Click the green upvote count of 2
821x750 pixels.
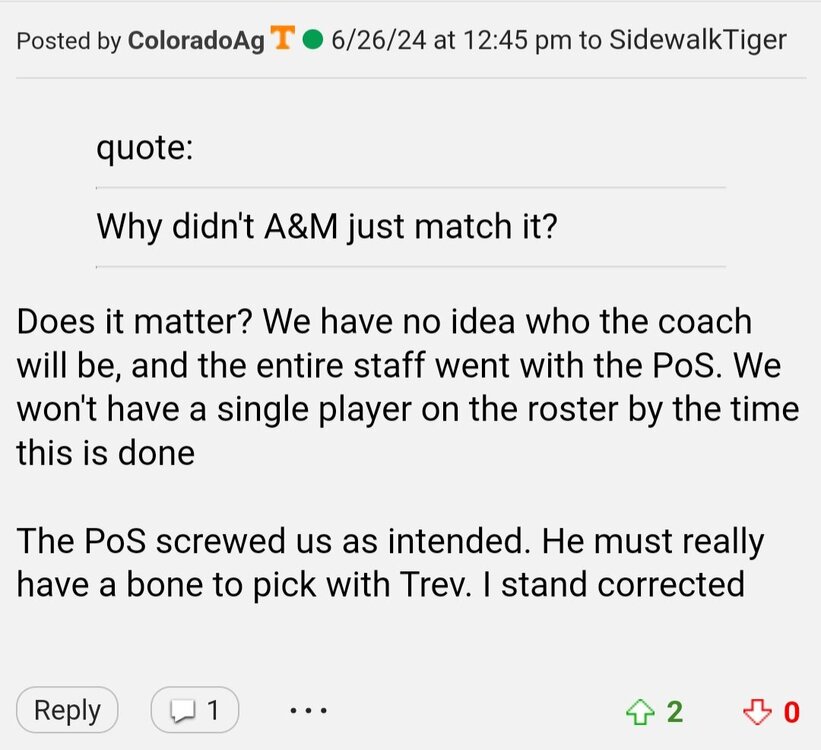(x=675, y=711)
